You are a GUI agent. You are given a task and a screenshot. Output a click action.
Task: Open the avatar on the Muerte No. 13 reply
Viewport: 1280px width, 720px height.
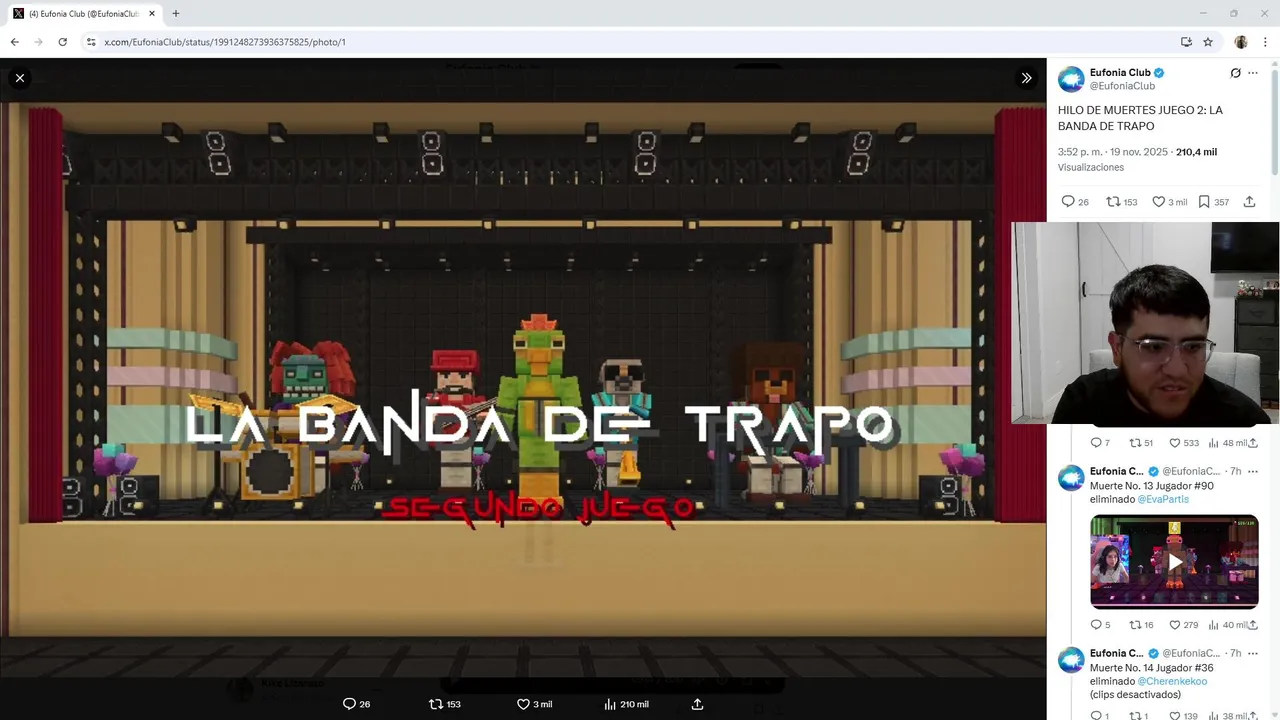point(1071,477)
